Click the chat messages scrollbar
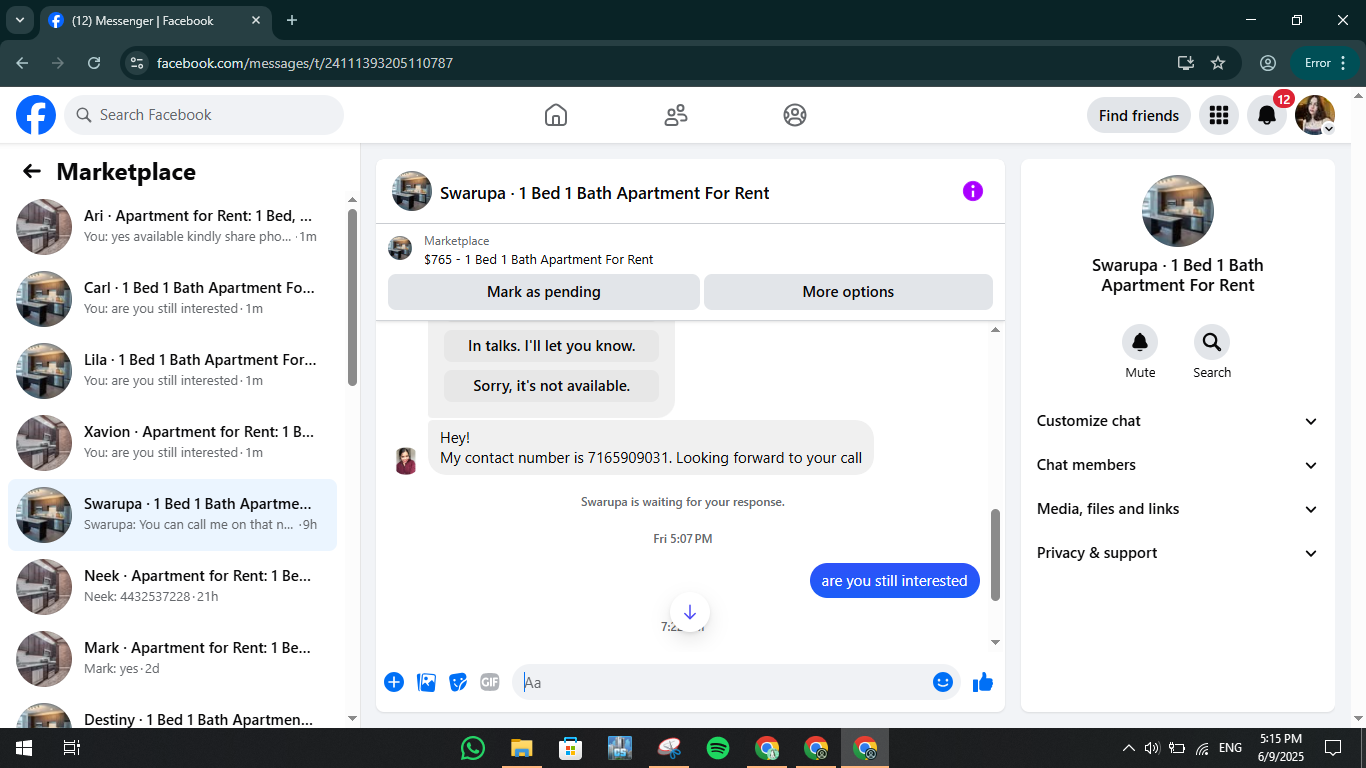This screenshot has height=768, width=1366. (x=995, y=555)
